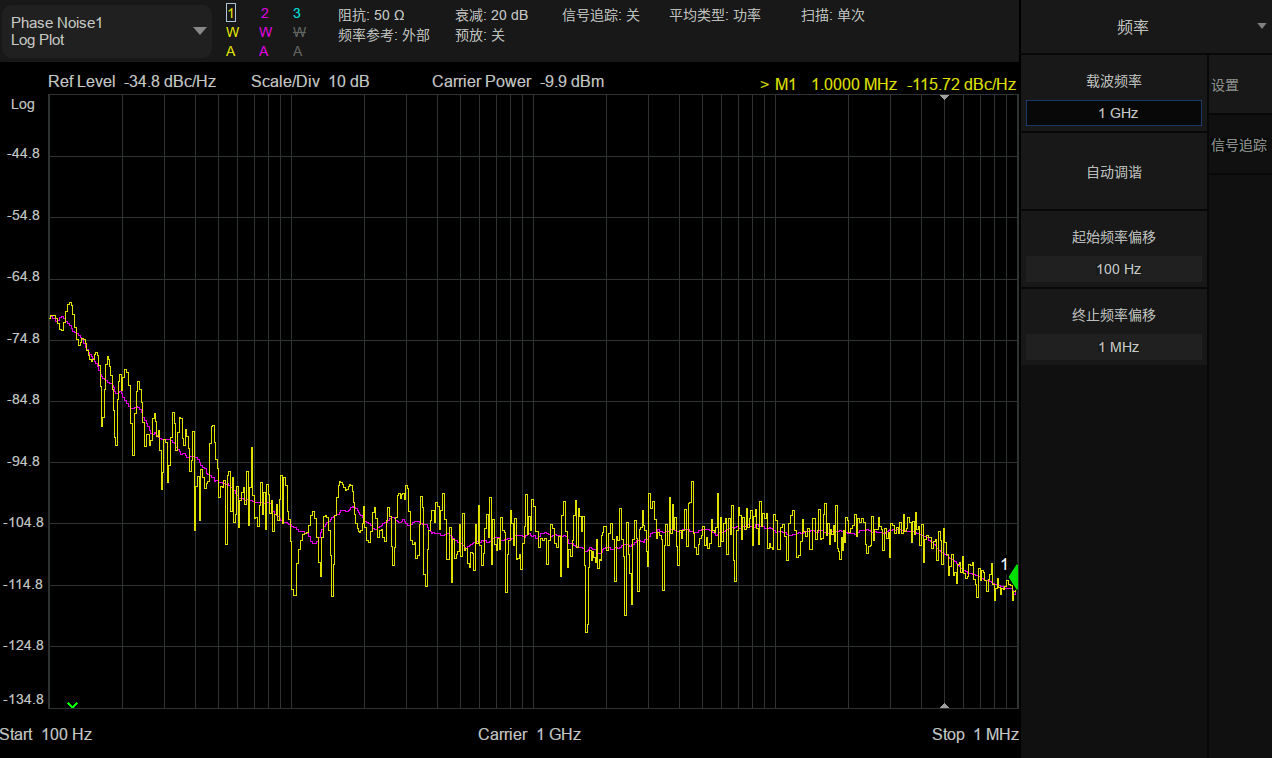Click the green marker 1 triangle on trace
The height and width of the screenshot is (758, 1272).
(1013, 578)
